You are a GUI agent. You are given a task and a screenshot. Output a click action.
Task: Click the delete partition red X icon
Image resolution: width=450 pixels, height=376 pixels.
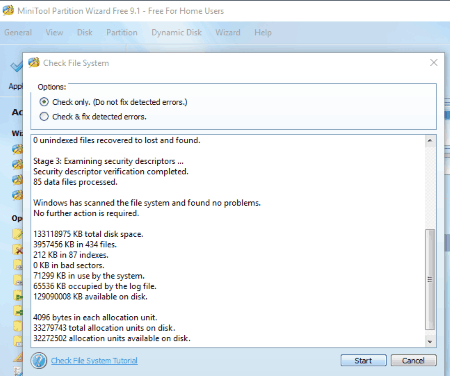click(x=18, y=249)
